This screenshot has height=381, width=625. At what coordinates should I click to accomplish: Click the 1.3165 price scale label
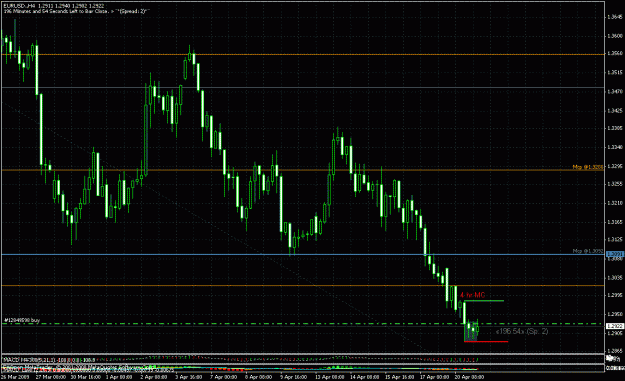(x=615, y=222)
